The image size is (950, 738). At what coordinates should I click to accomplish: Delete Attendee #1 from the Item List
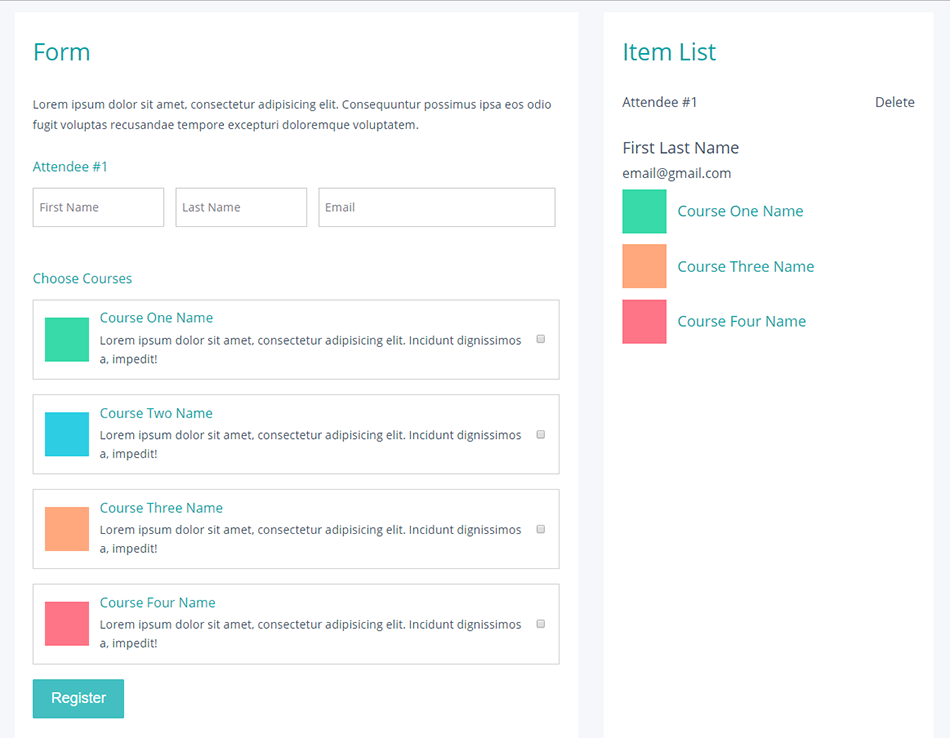point(894,101)
